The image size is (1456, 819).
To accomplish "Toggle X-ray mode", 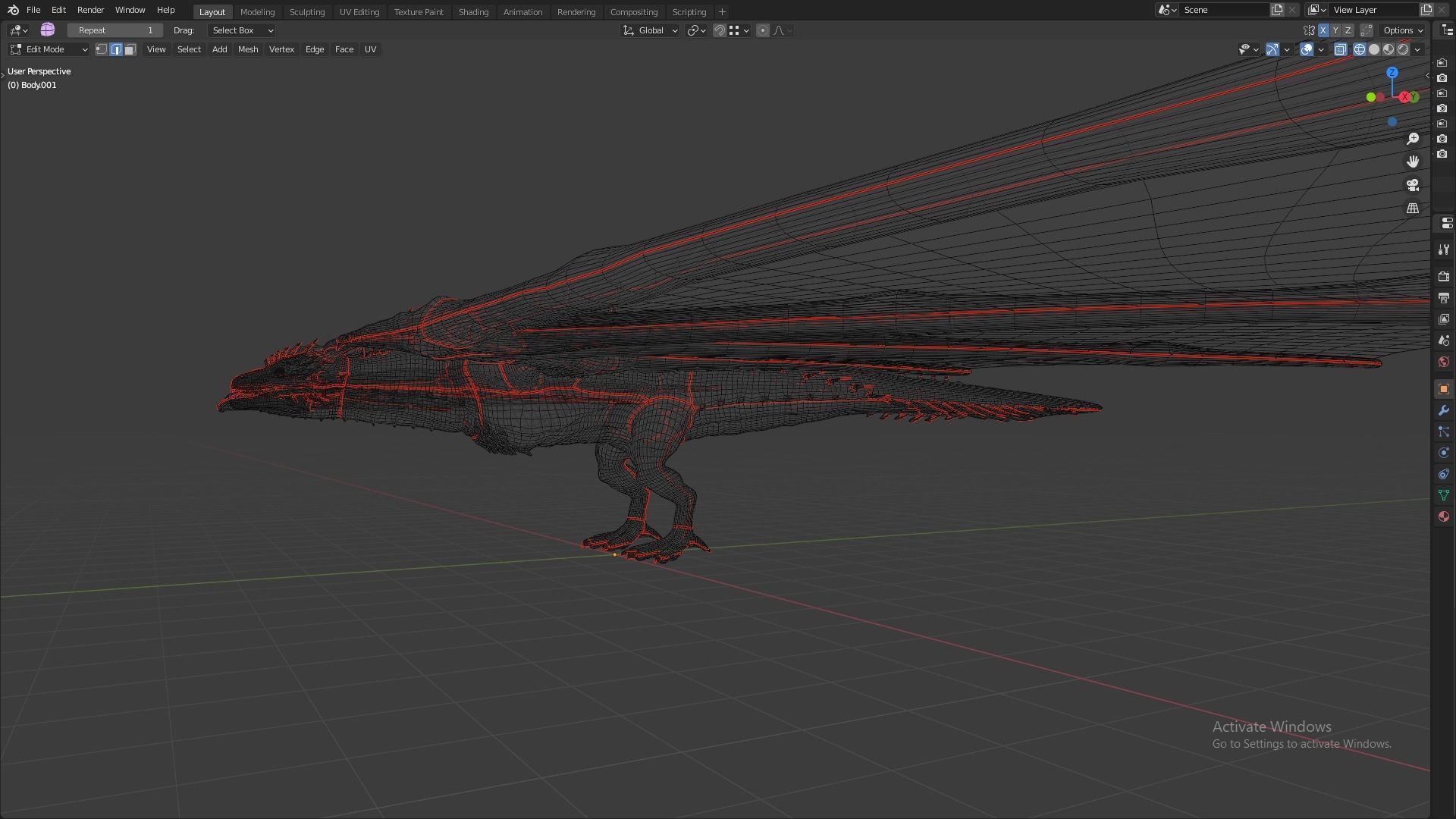I will pyautogui.click(x=1341, y=49).
